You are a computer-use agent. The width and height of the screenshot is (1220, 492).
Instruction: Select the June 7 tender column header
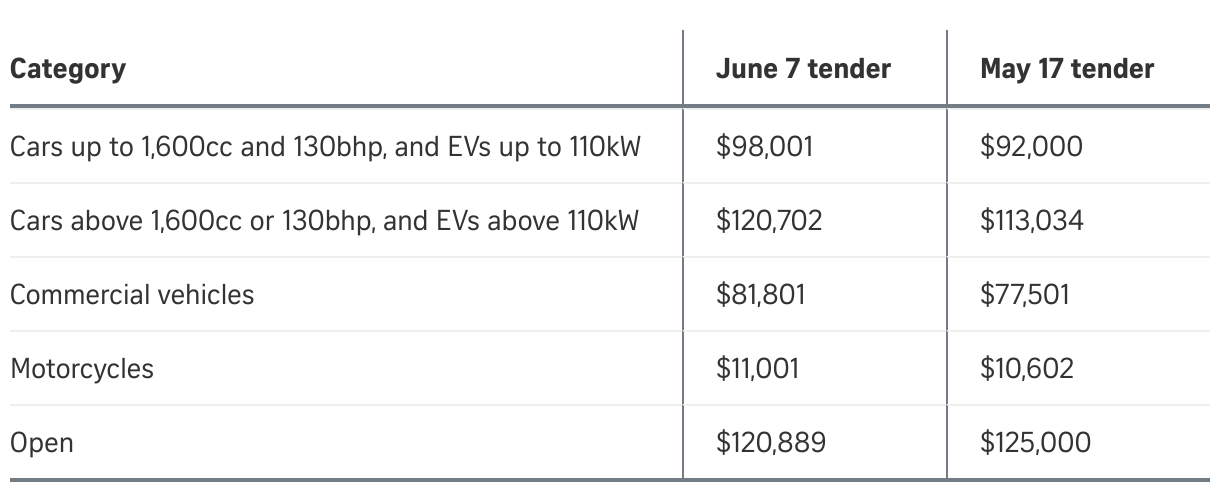[x=803, y=69]
